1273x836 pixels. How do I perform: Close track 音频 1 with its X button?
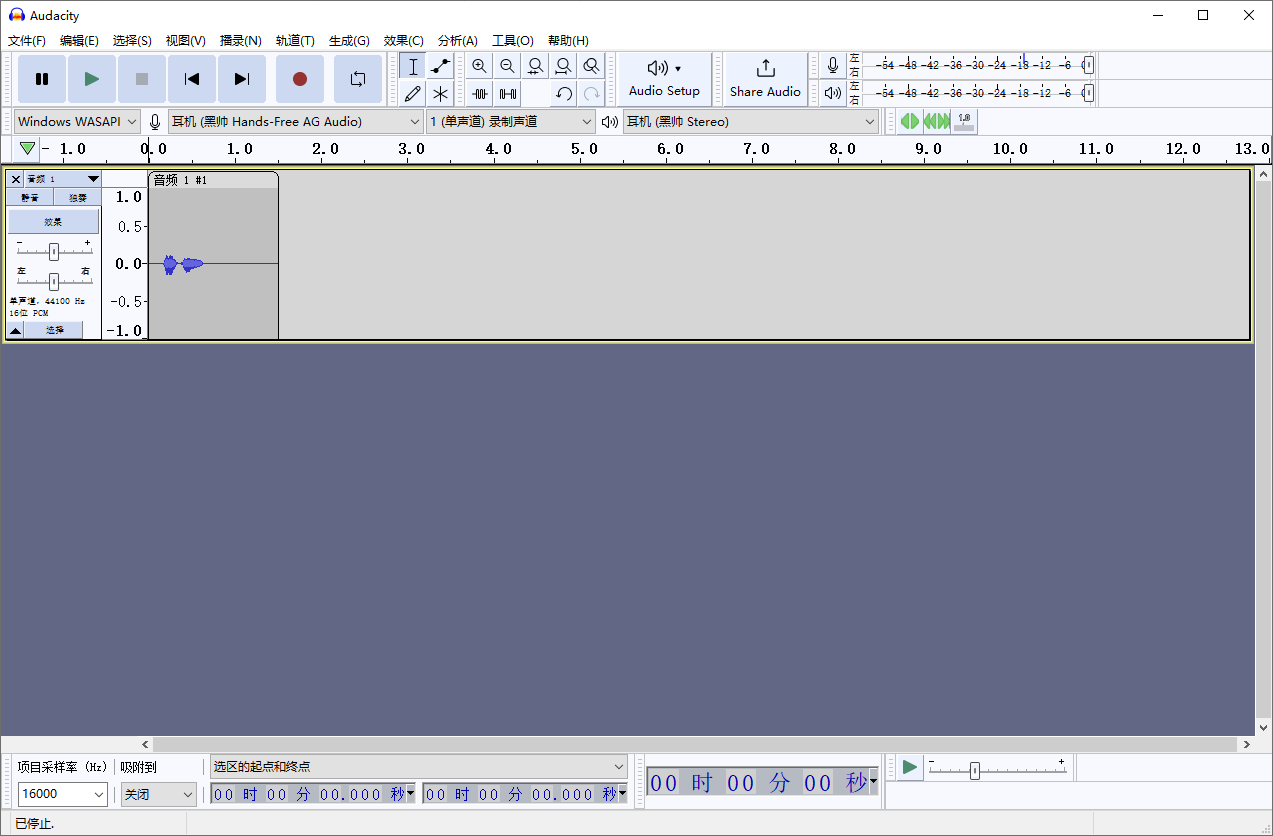(x=15, y=179)
